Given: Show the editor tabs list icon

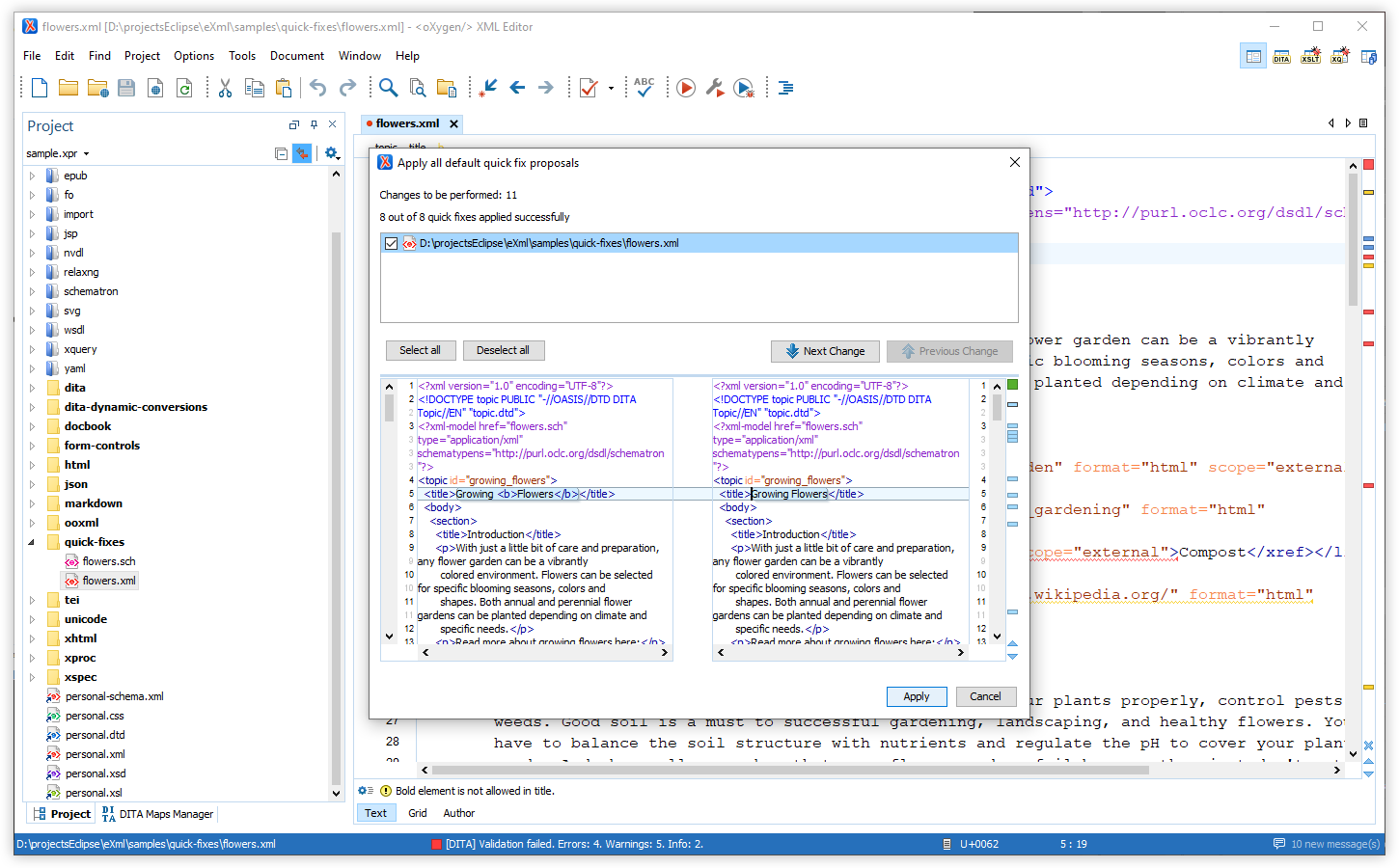Looking at the screenshot, I should pyautogui.click(x=1363, y=123).
